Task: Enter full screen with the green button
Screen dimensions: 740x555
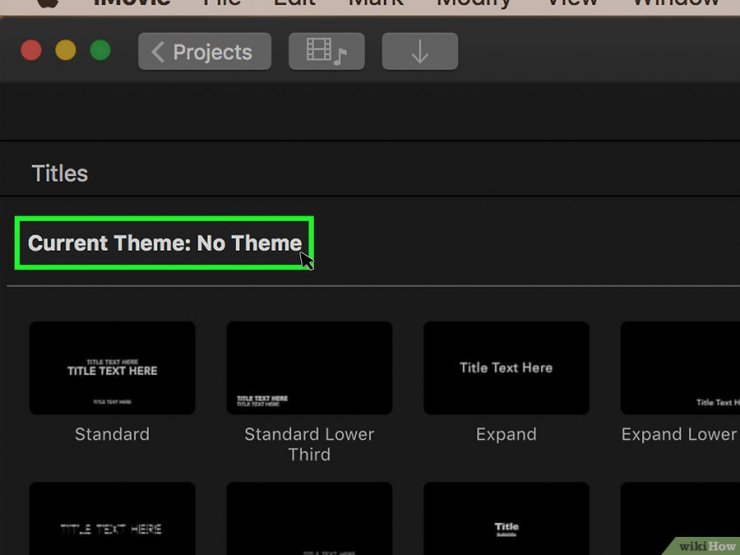Action: [100, 50]
